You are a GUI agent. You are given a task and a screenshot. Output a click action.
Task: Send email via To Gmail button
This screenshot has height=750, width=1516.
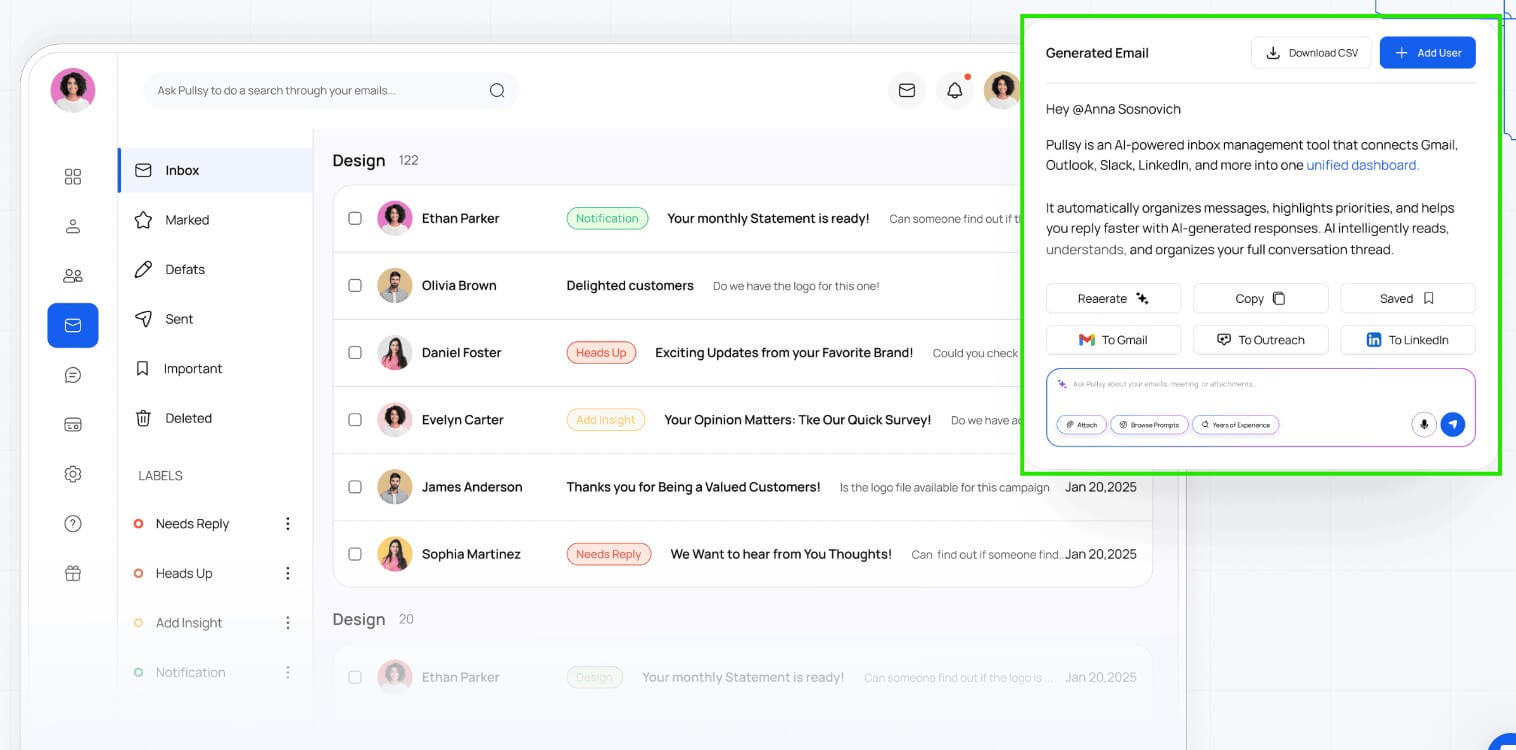(x=1113, y=340)
